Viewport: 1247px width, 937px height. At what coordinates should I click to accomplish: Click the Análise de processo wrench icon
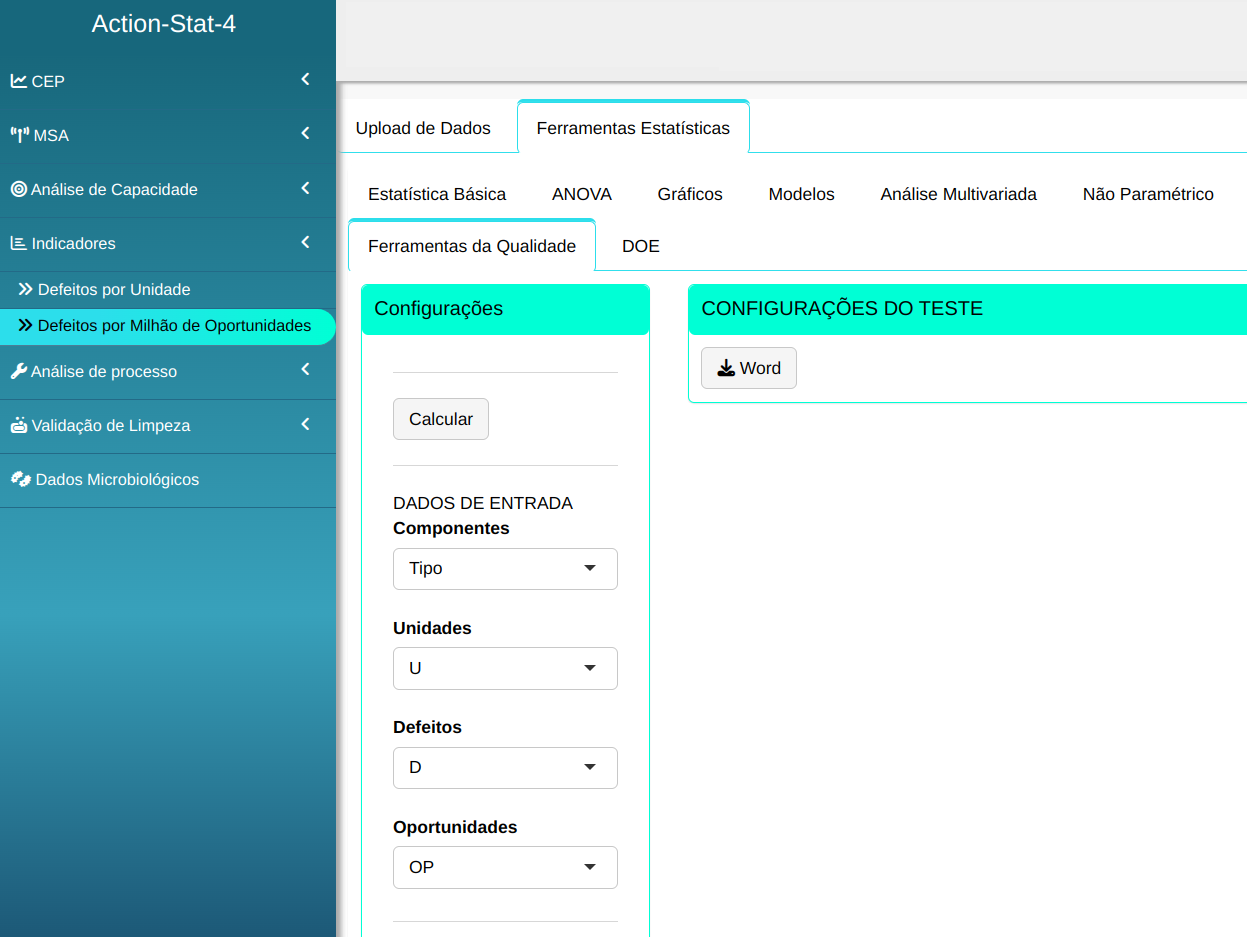[19, 371]
